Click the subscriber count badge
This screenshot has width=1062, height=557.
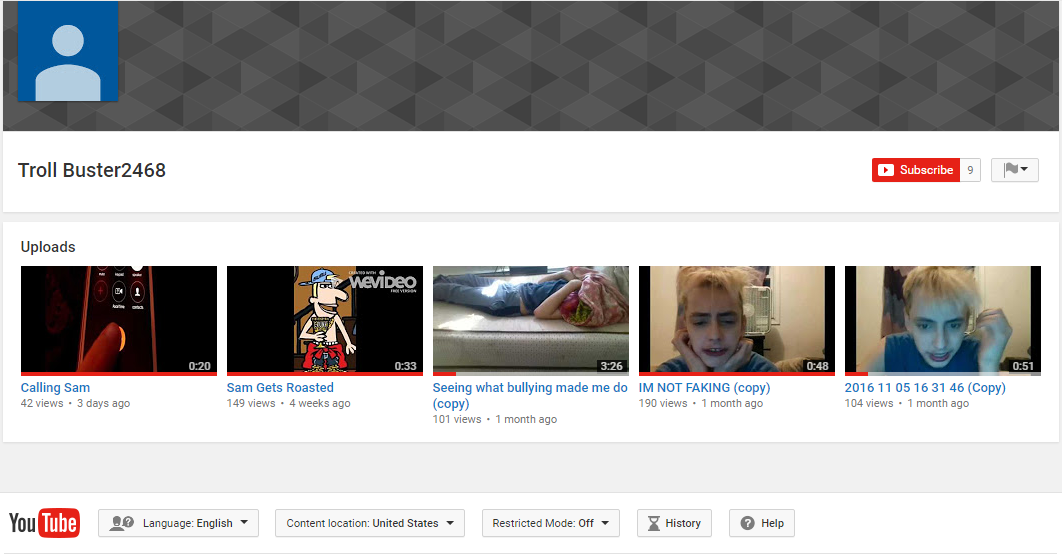point(970,170)
